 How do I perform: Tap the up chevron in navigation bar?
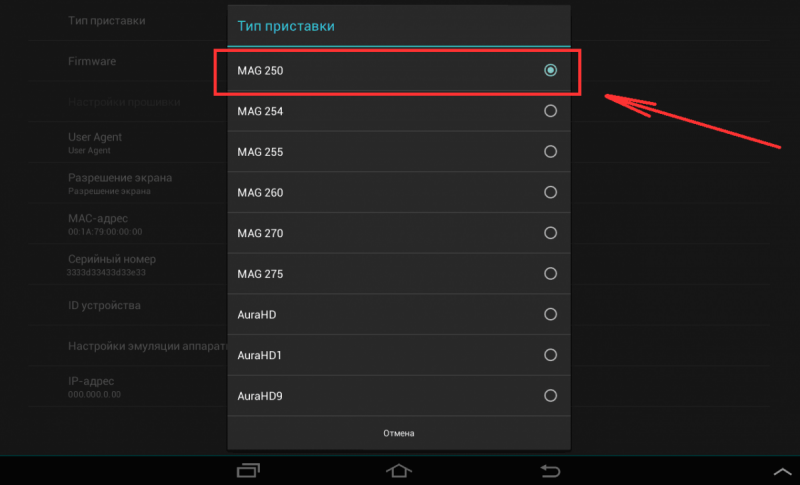(782, 472)
